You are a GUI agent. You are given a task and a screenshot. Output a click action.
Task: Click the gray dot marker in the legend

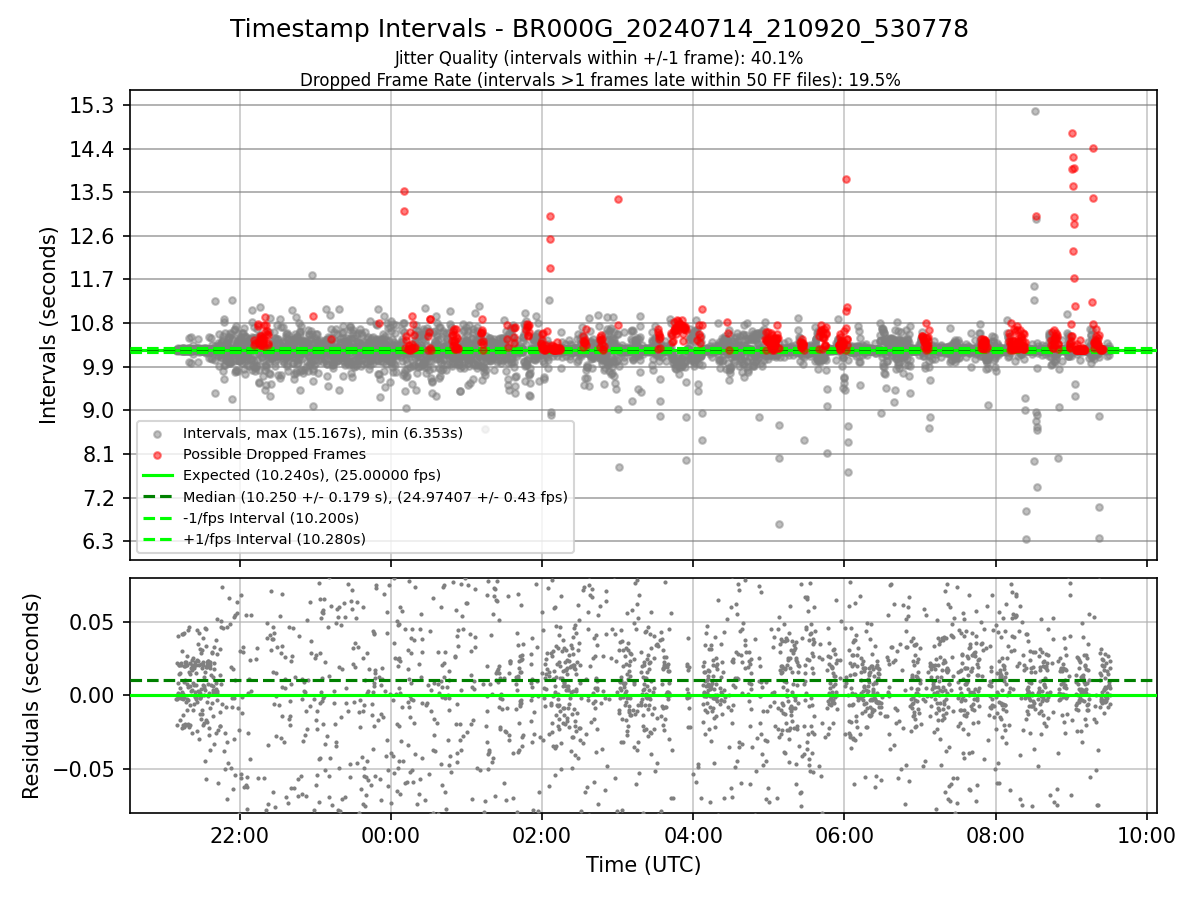[x=157, y=434]
